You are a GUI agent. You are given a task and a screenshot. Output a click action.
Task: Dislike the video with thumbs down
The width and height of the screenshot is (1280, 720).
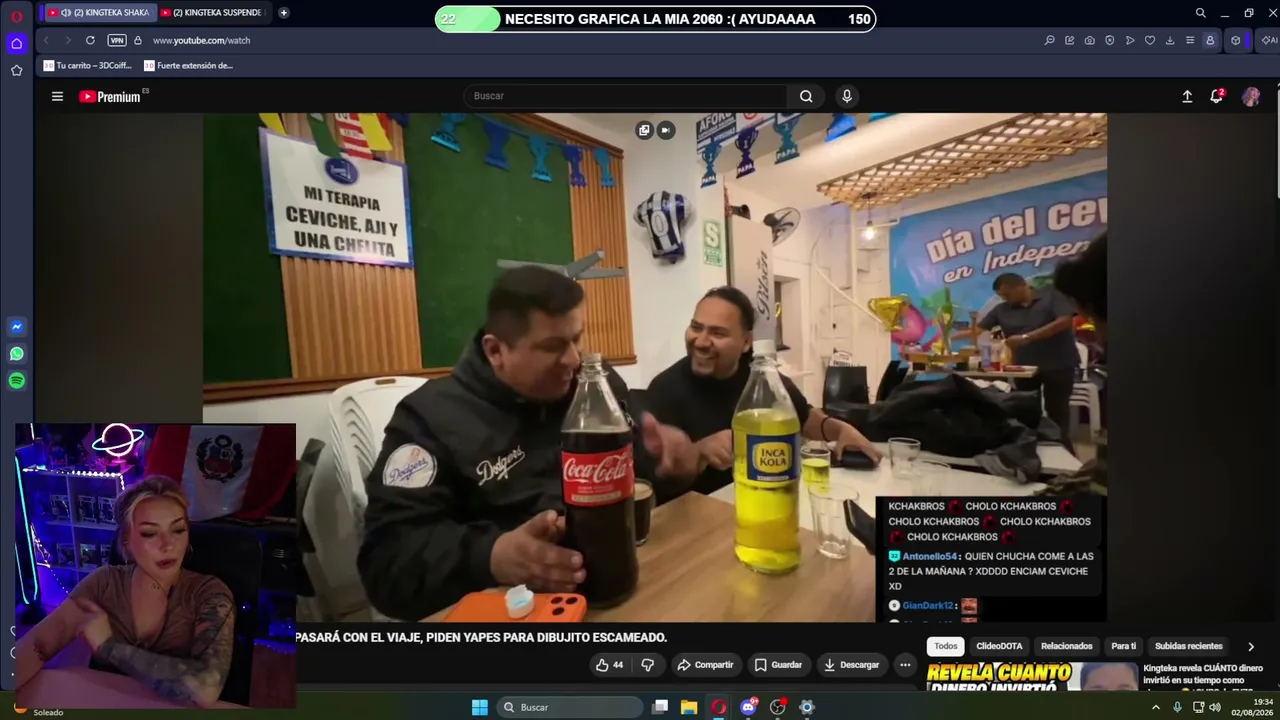click(647, 665)
